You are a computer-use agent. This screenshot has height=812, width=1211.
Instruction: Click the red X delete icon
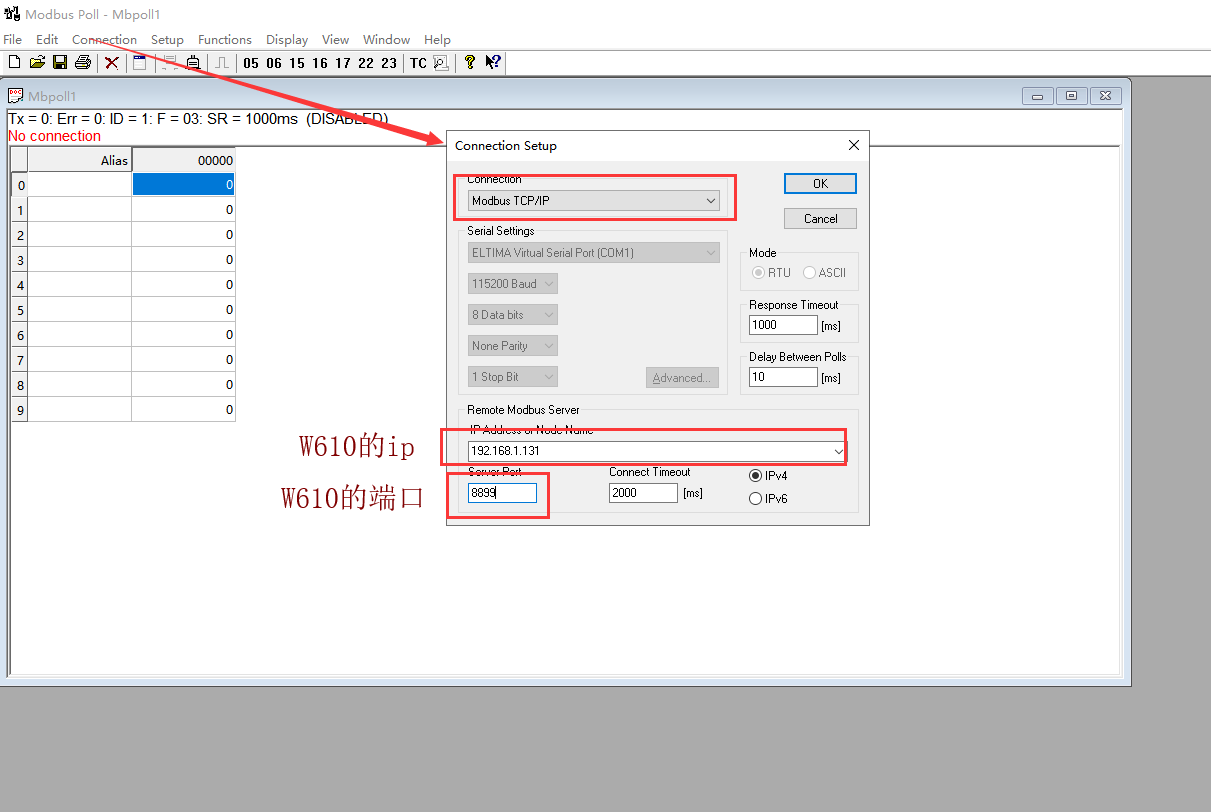(112, 63)
